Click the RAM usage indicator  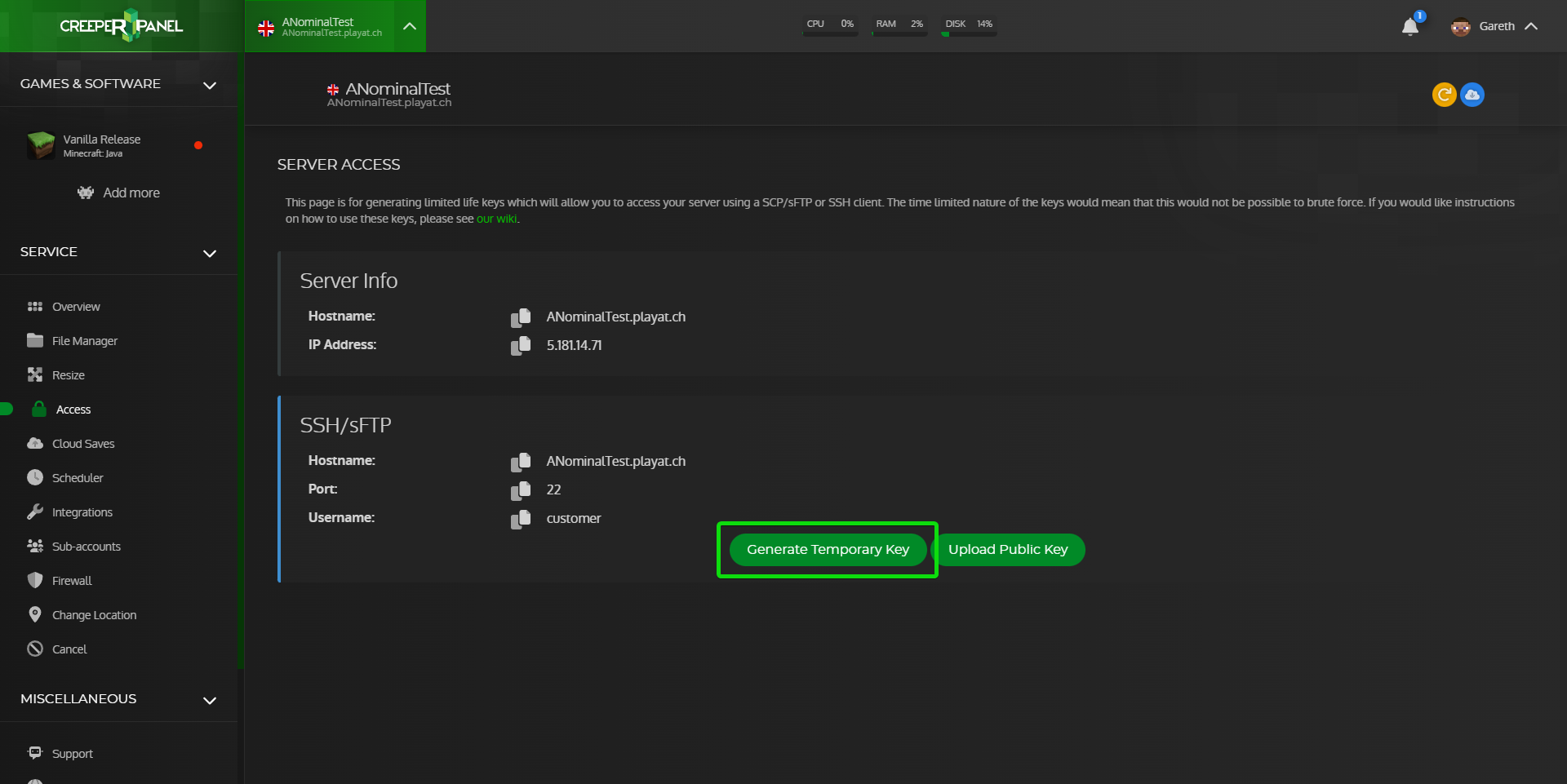[x=899, y=26]
